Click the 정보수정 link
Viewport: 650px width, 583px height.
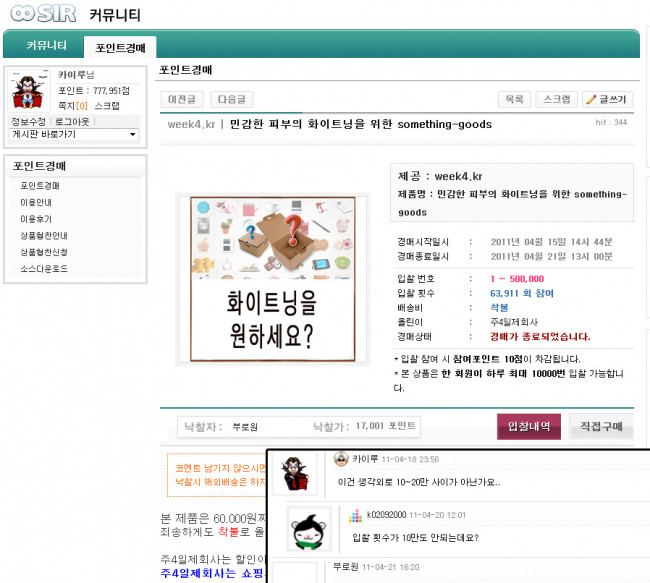pos(28,122)
